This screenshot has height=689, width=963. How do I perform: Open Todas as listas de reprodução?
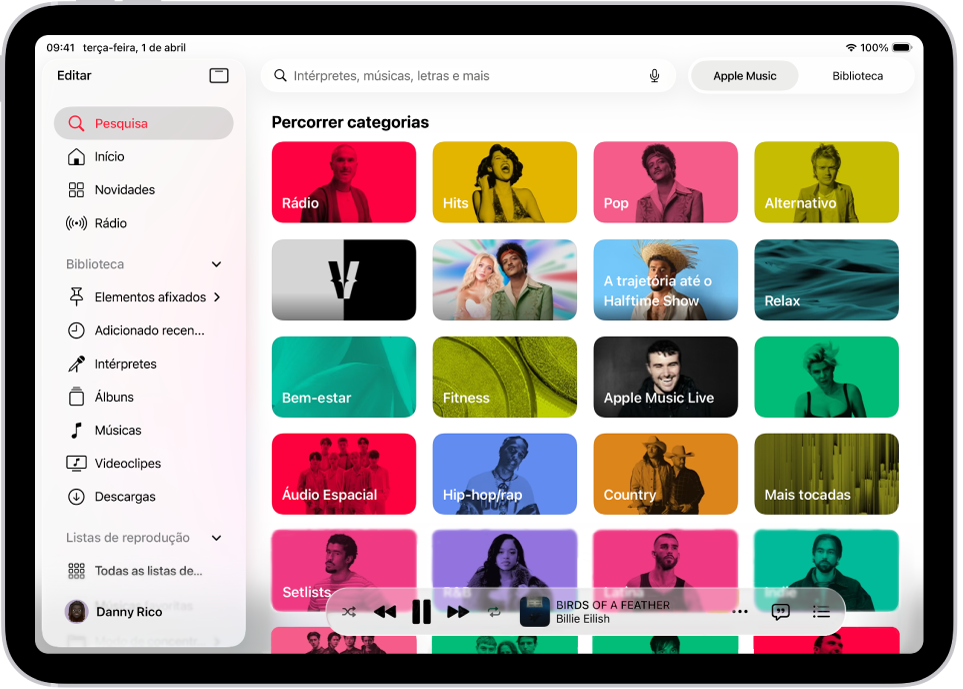[144, 571]
